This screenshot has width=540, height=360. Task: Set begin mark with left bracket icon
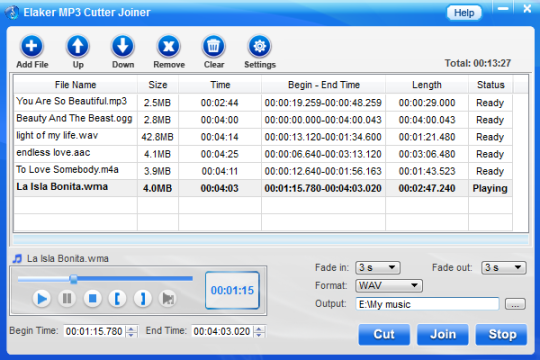click(x=117, y=298)
